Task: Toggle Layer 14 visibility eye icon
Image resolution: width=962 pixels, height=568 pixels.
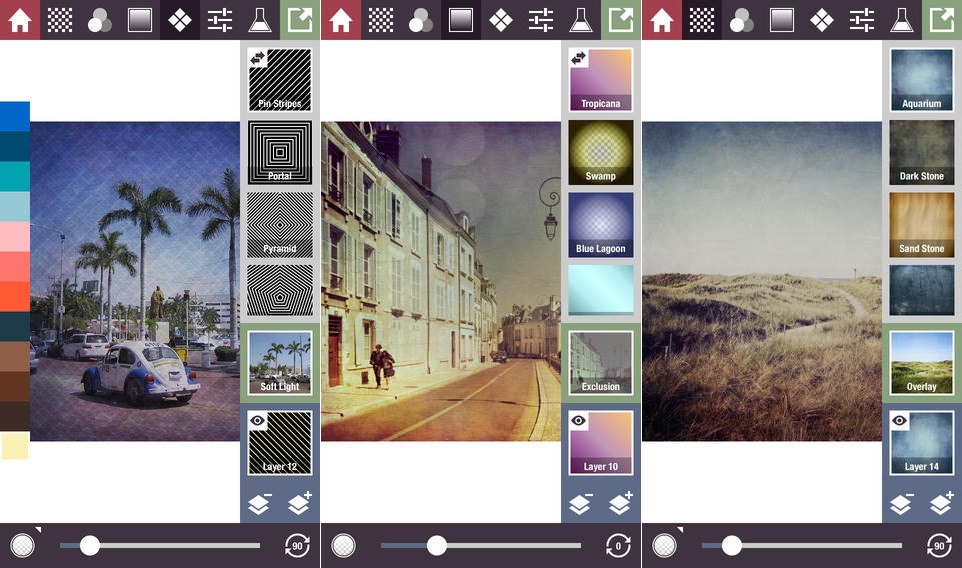Action: point(900,422)
